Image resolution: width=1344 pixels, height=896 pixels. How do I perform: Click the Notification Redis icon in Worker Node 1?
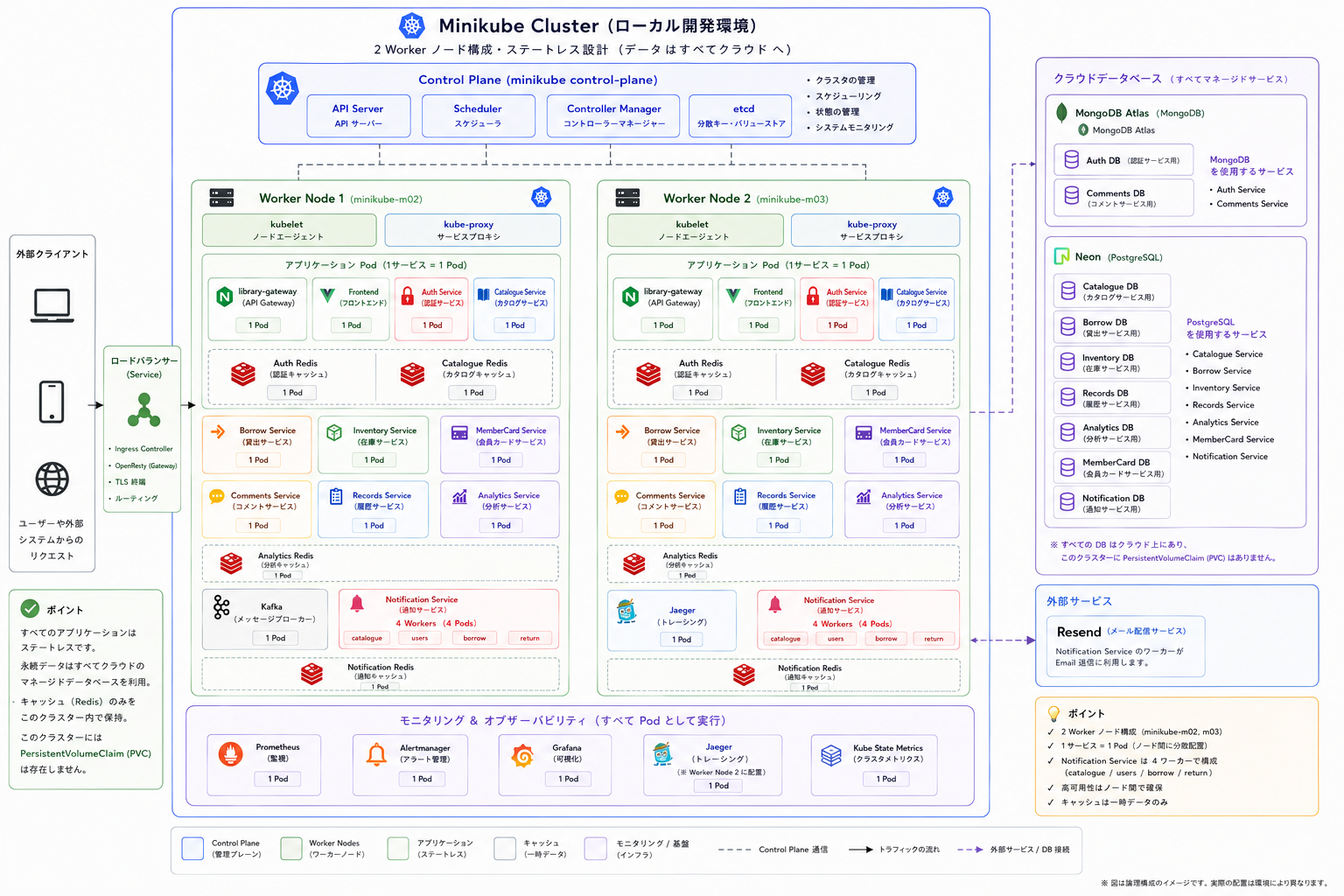311,674
